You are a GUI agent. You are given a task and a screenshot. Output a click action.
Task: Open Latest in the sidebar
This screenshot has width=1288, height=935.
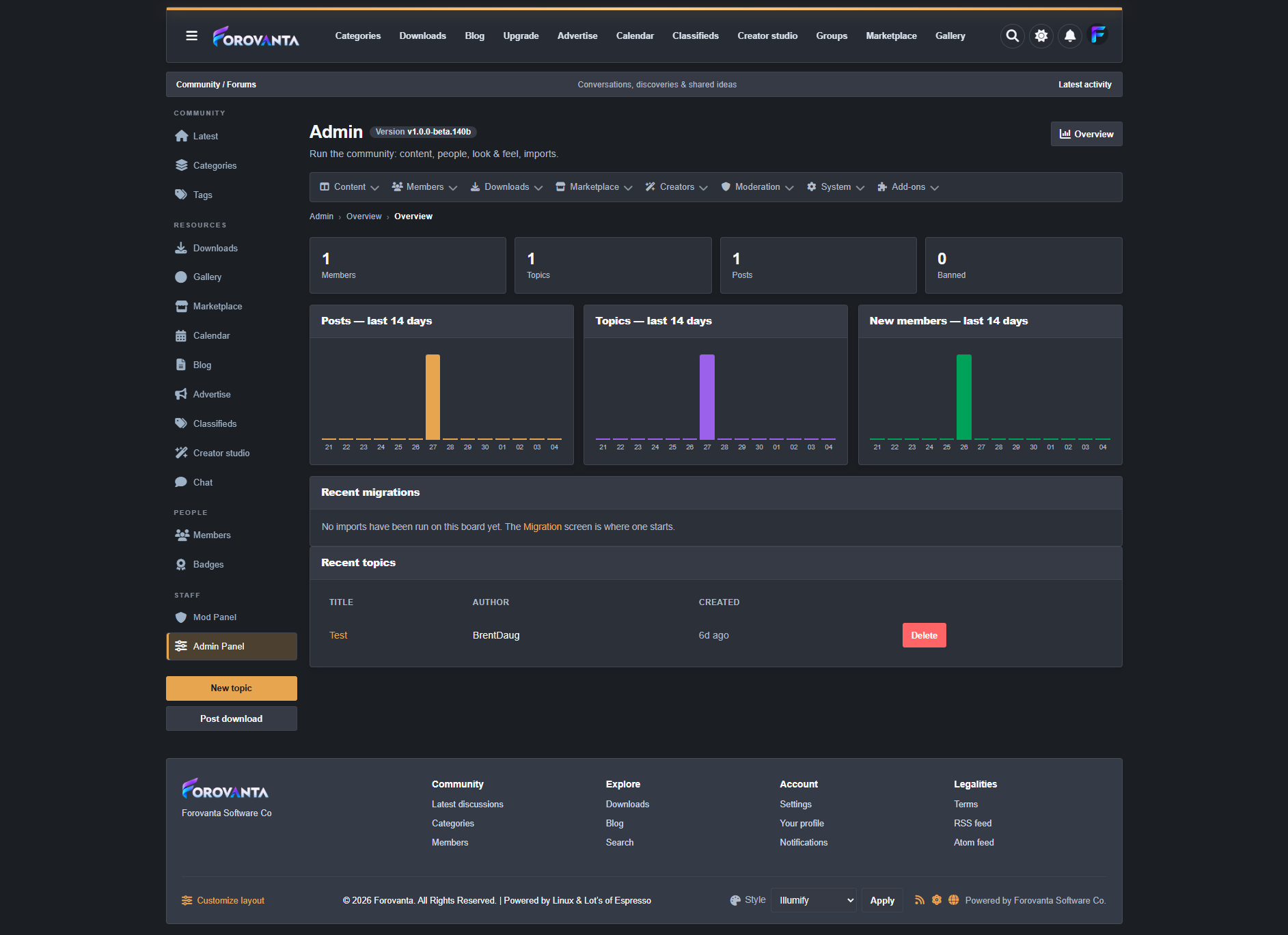232,136
